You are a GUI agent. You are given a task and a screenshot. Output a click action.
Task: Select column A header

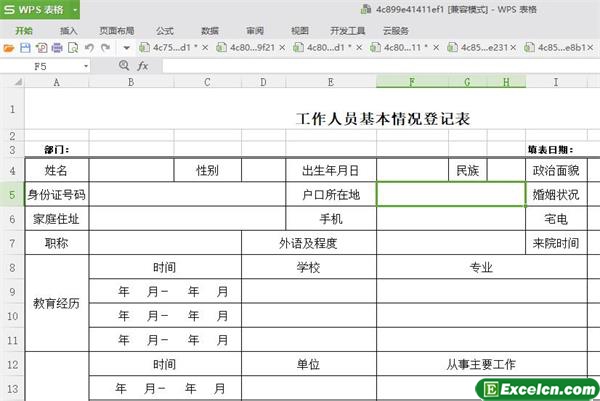57,82
